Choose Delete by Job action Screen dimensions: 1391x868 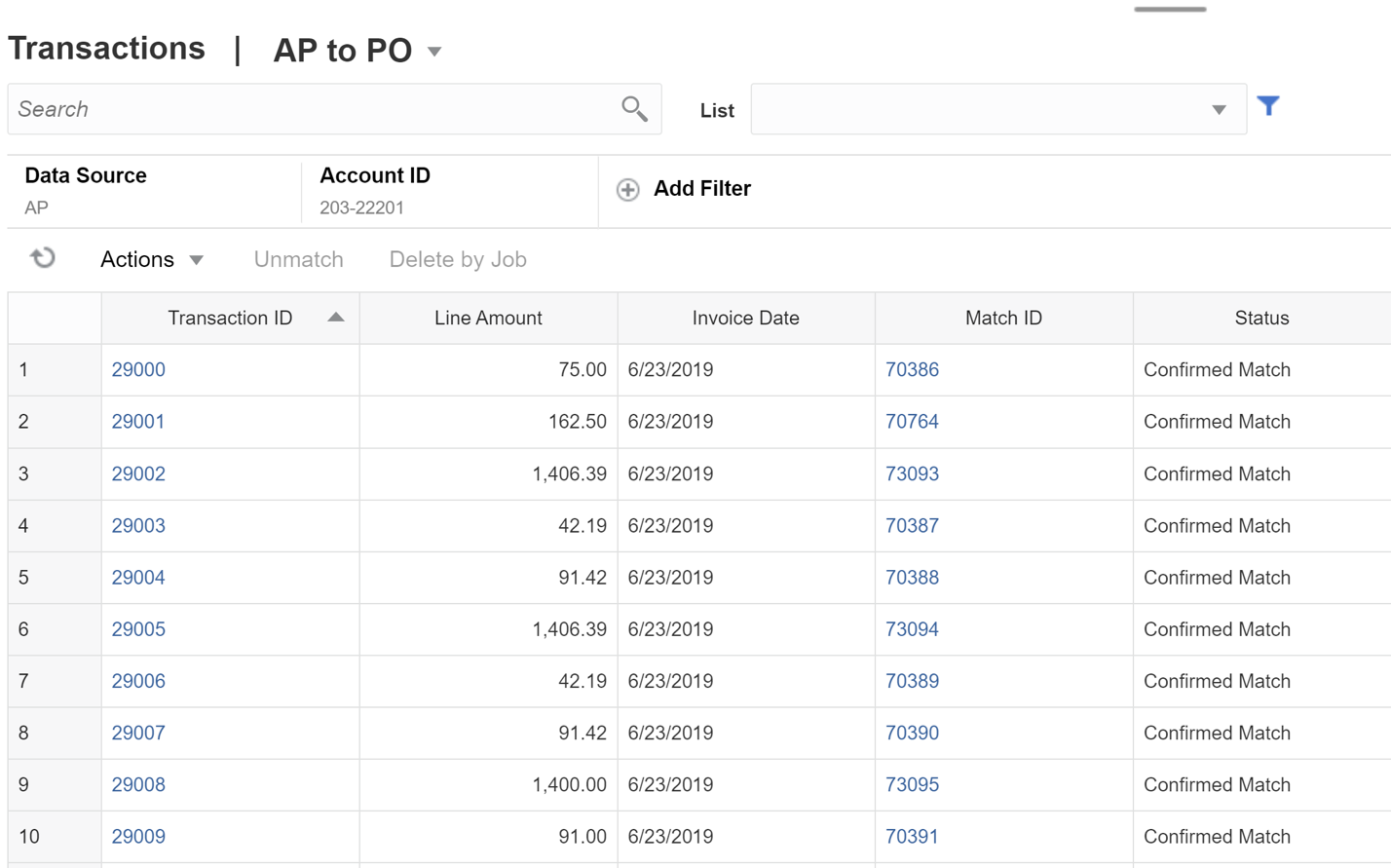click(460, 259)
